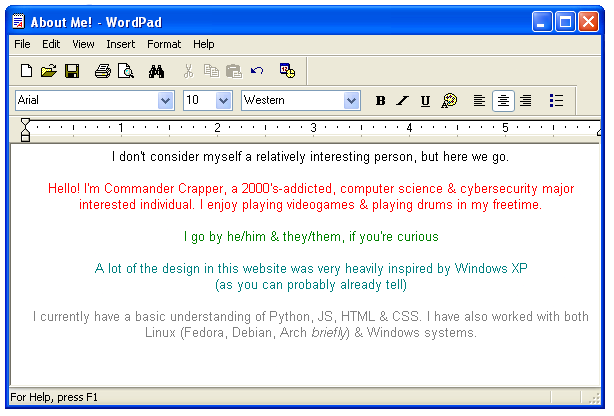Screen dimensions: 614x416
Task: Click inside the font size text field
Action: (200, 101)
